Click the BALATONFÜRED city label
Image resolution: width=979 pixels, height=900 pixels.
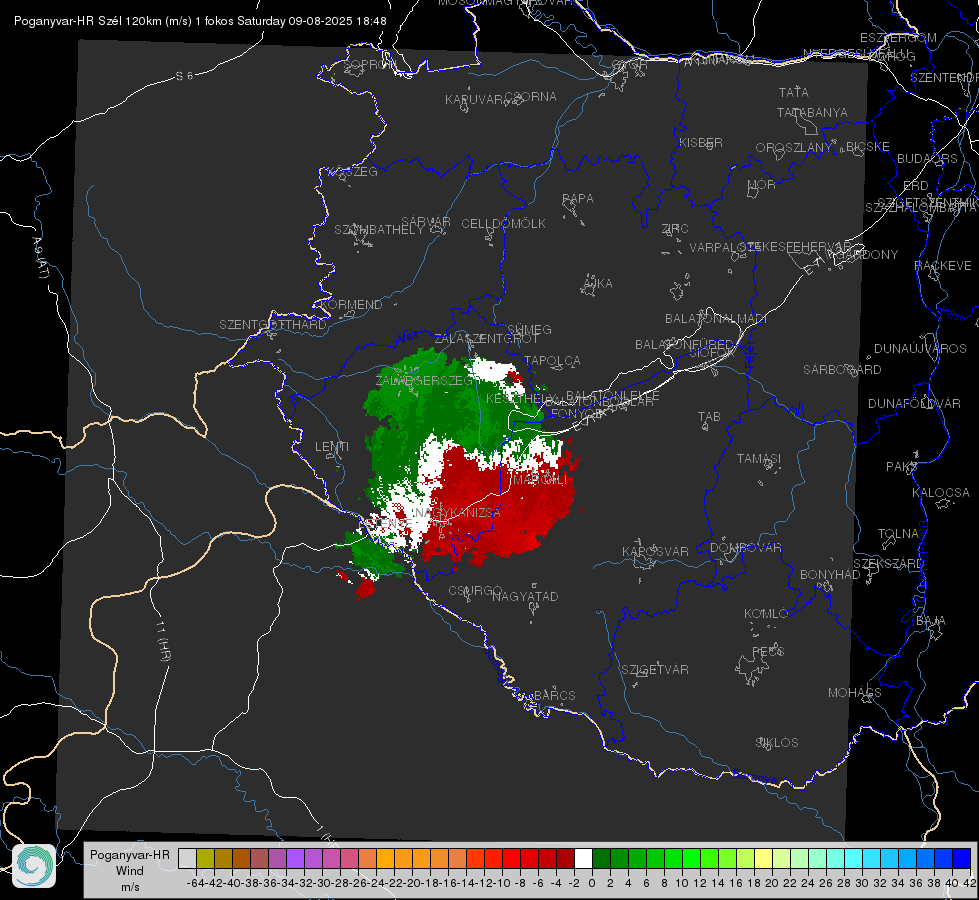[684, 345]
